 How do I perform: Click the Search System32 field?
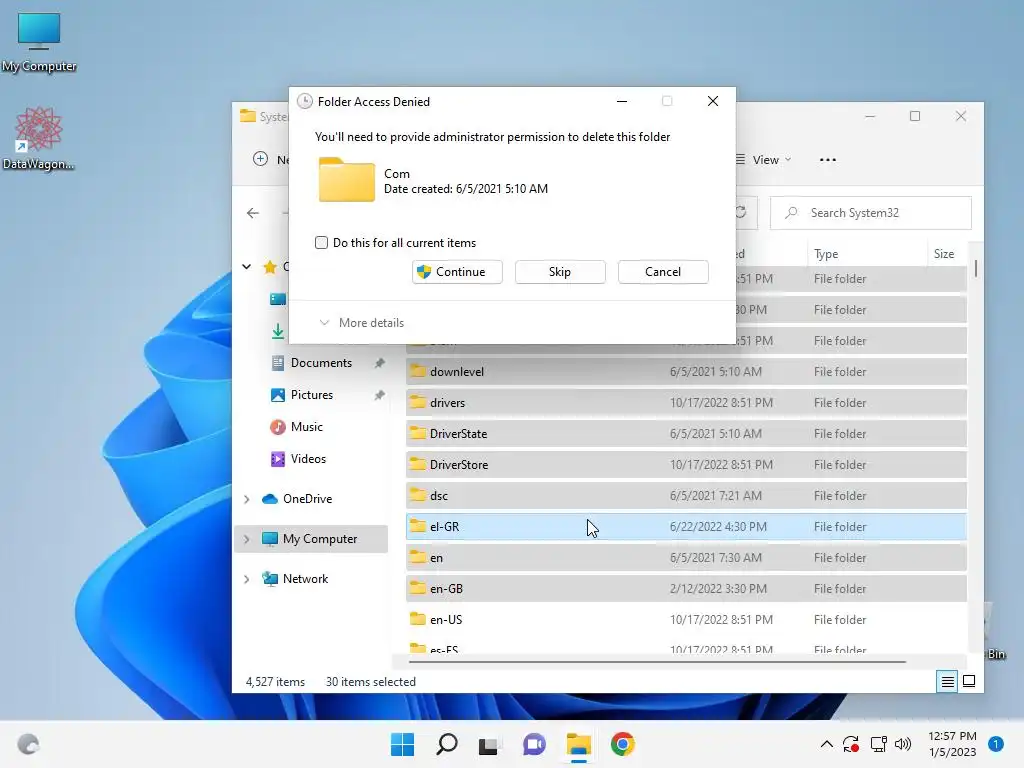[871, 213]
